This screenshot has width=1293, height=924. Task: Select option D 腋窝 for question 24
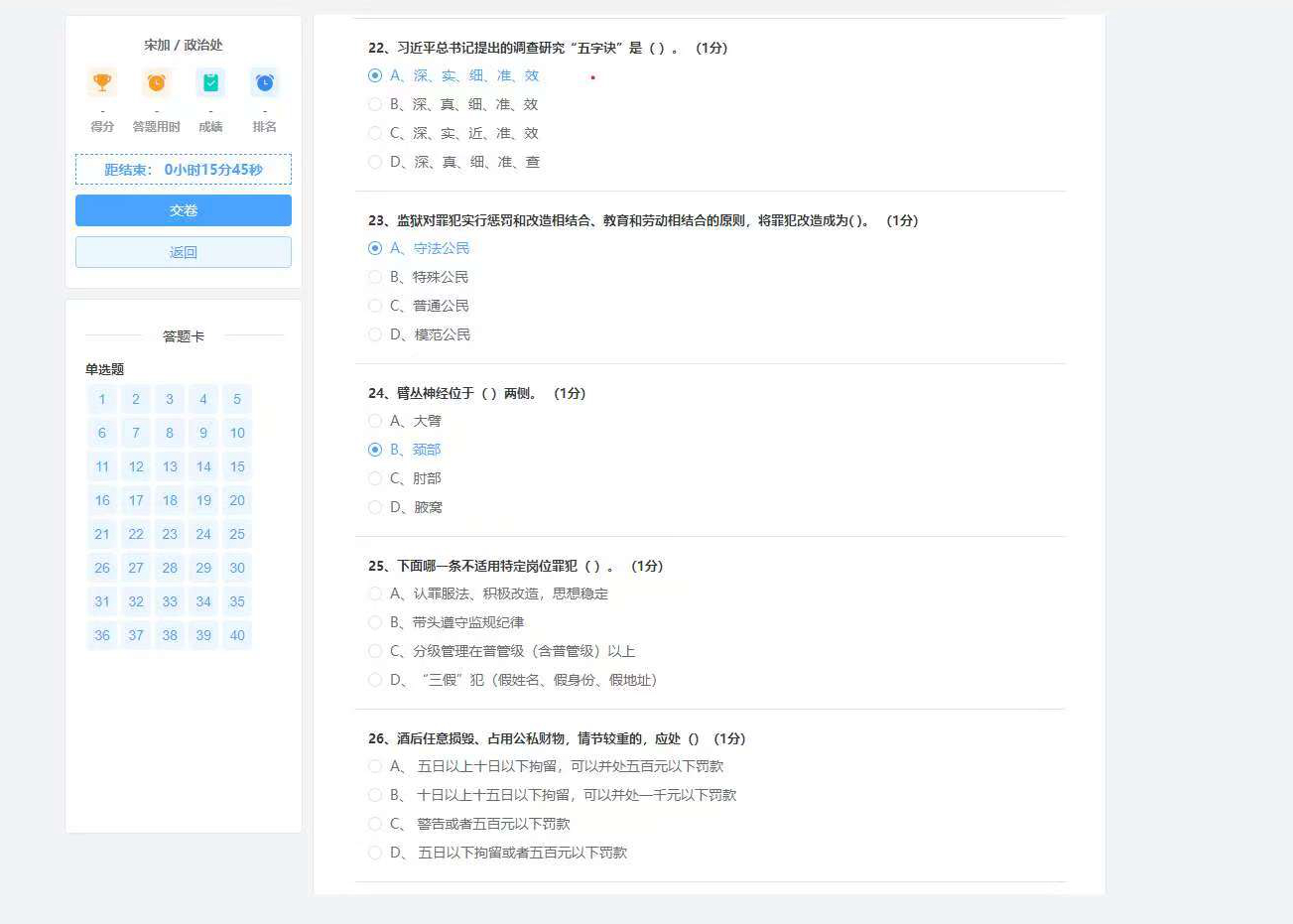click(375, 507)
